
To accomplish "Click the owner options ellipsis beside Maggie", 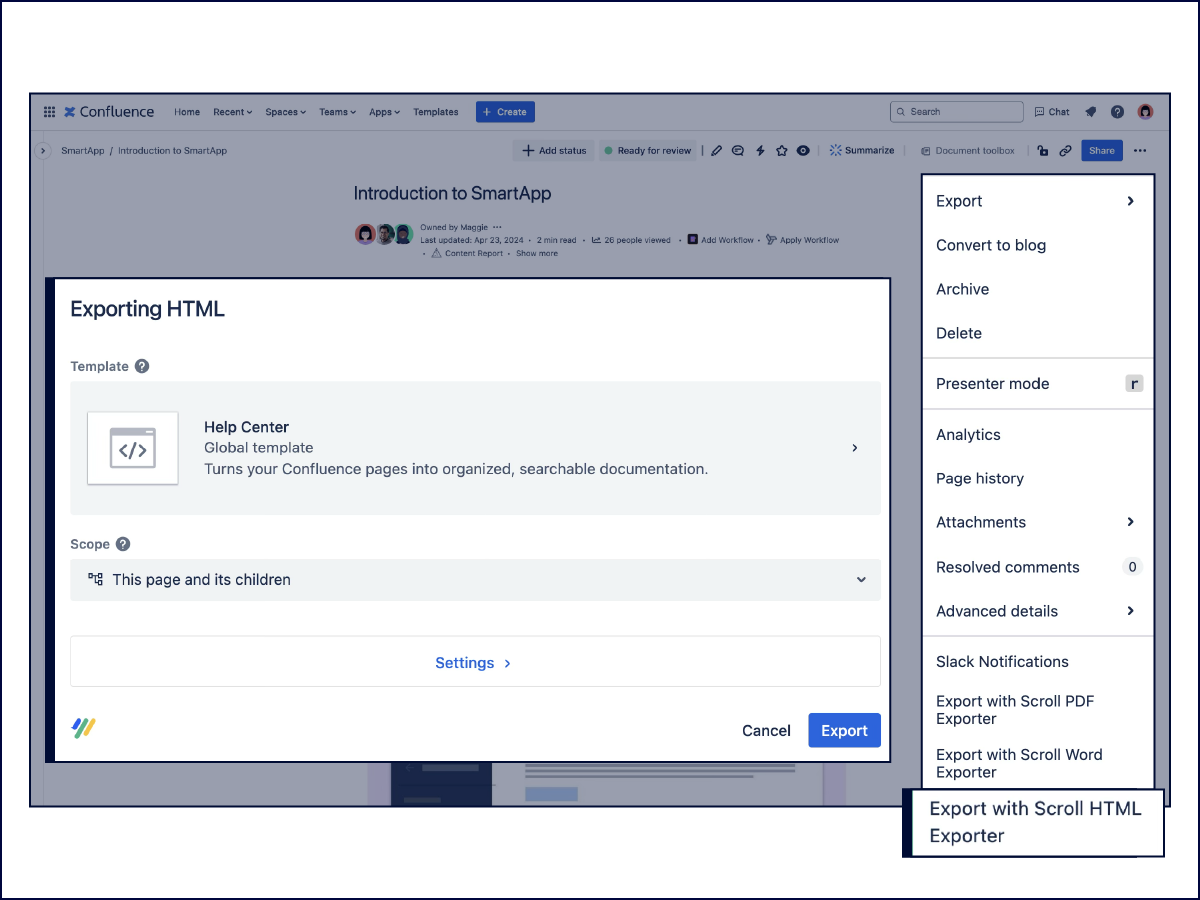I will (497, 227).
